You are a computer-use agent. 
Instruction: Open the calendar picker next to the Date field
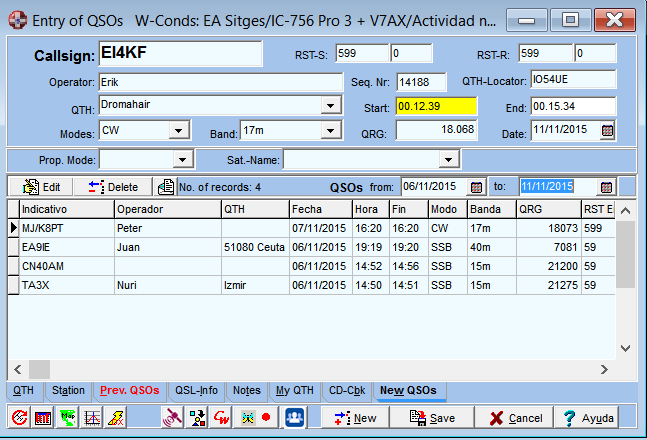[x=607, y=131]
